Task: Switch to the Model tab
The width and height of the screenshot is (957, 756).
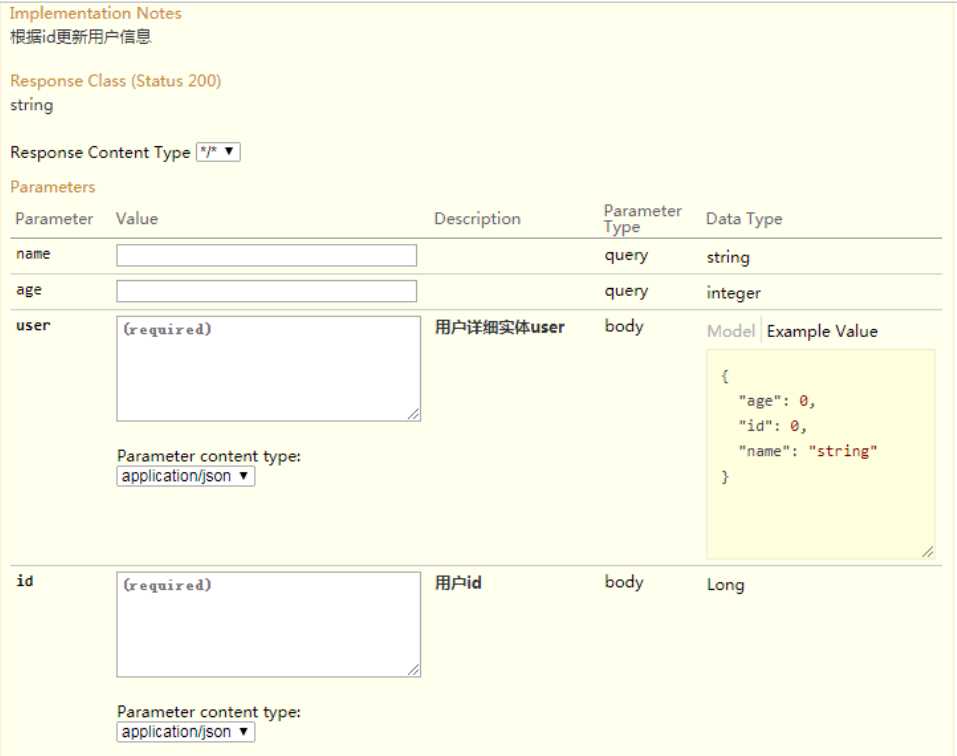Action: click(731, 331)
